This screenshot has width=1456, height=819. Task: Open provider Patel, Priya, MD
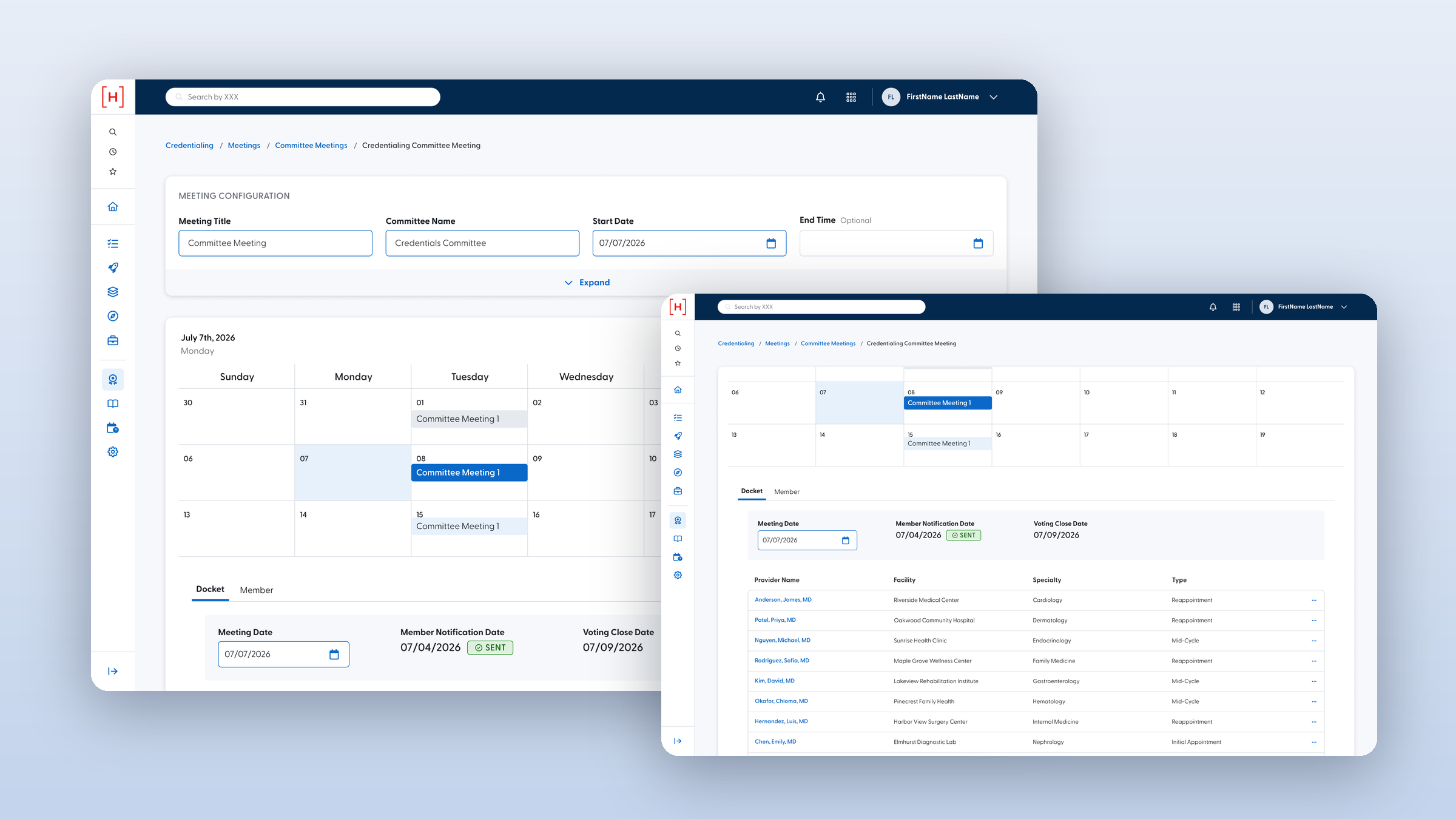click(x=775, y=620)
